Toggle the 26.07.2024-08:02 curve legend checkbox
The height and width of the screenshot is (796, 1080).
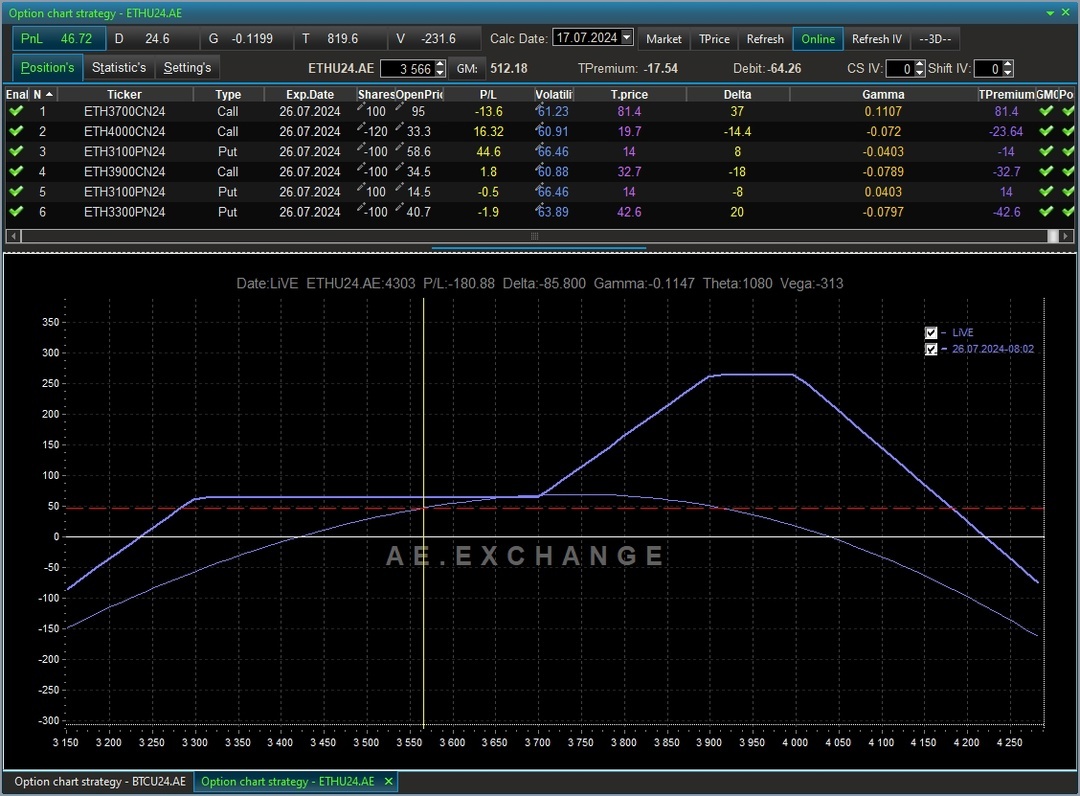pyautogui.click(x=931, y=349)
